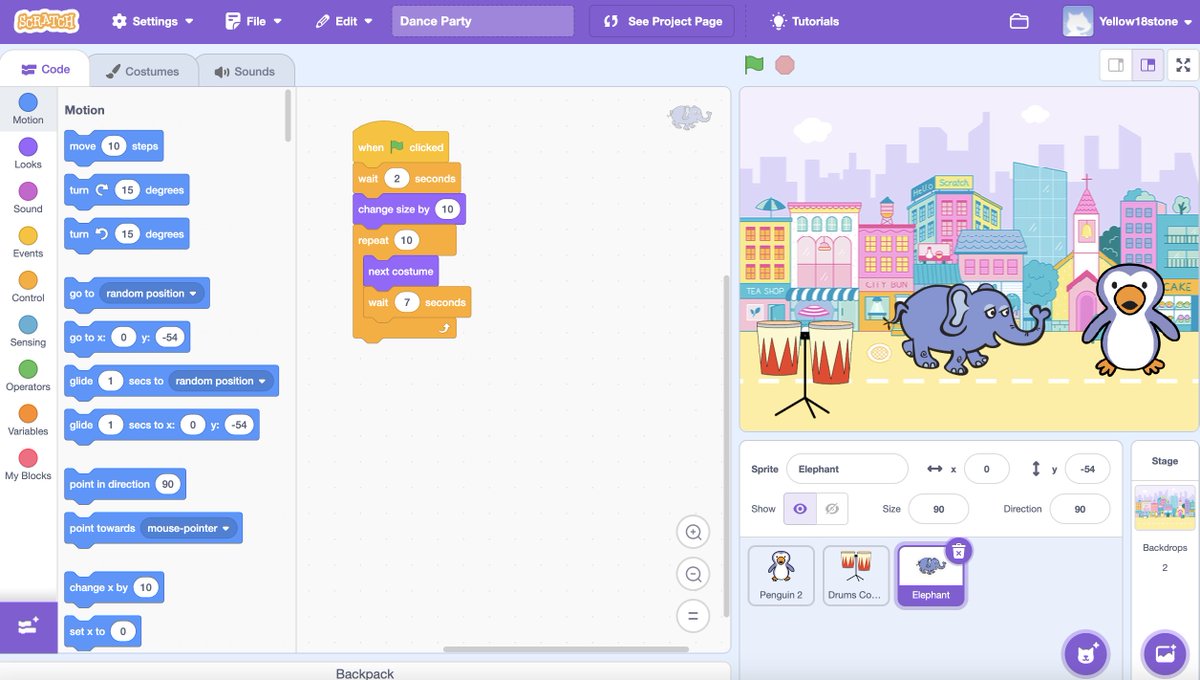Hide the Elephant sprite with crossed-eye toggle

pyautogui.click(x=832, y=509)
